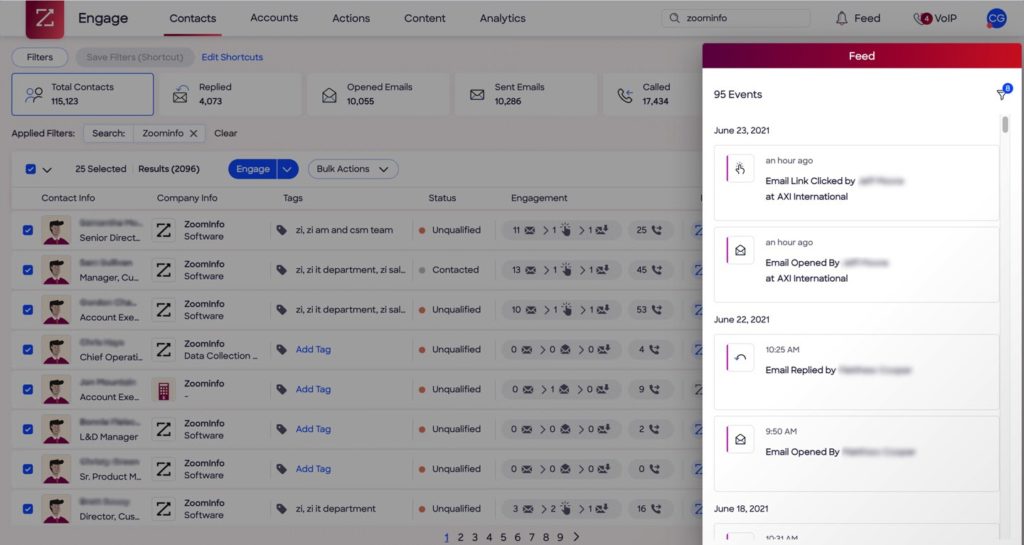Click the Opened Emails envelope icon
The height and width of the screenshot is (545, 1024).
click(329, 95)
